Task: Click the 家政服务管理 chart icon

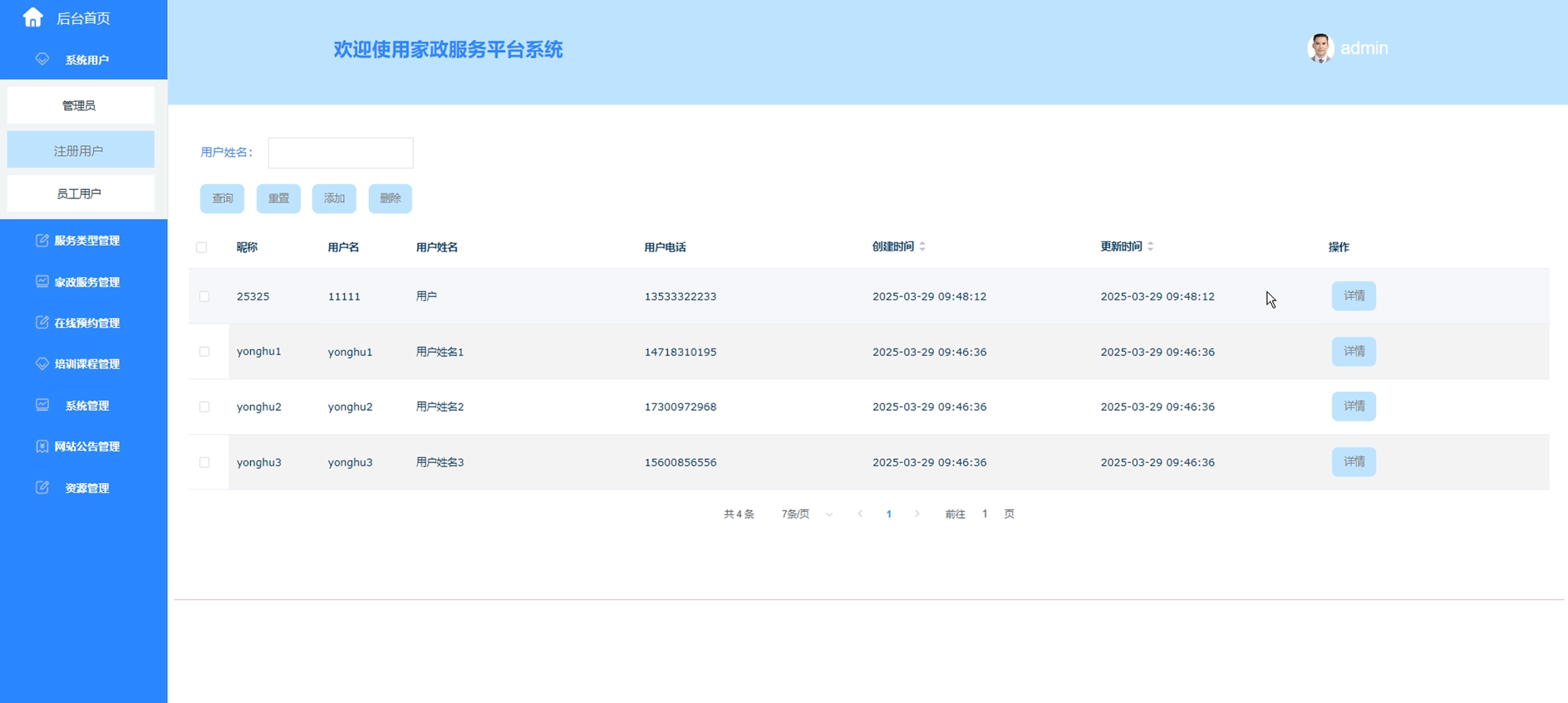Action: [41, 281]
